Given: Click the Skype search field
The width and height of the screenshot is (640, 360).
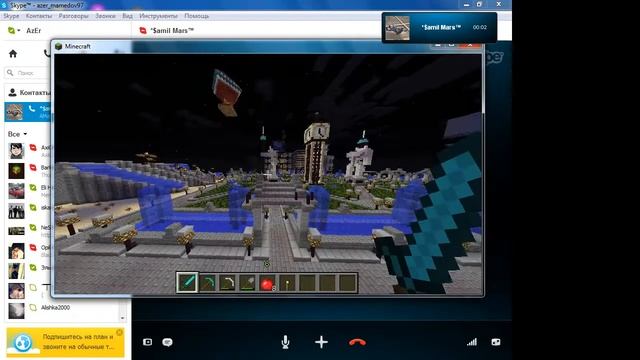Looking at the screenshot, I should click(x=27, y=73).
